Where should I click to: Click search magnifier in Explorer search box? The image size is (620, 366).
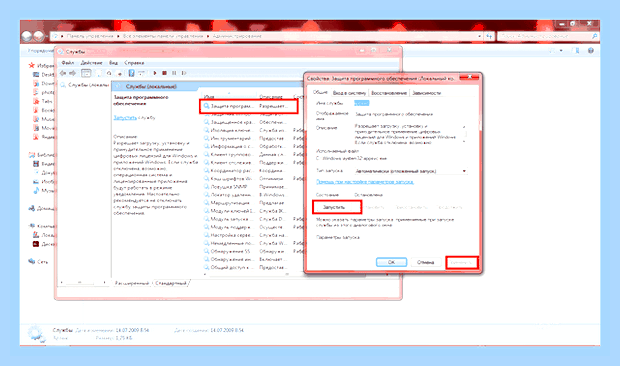coord(594,36)
